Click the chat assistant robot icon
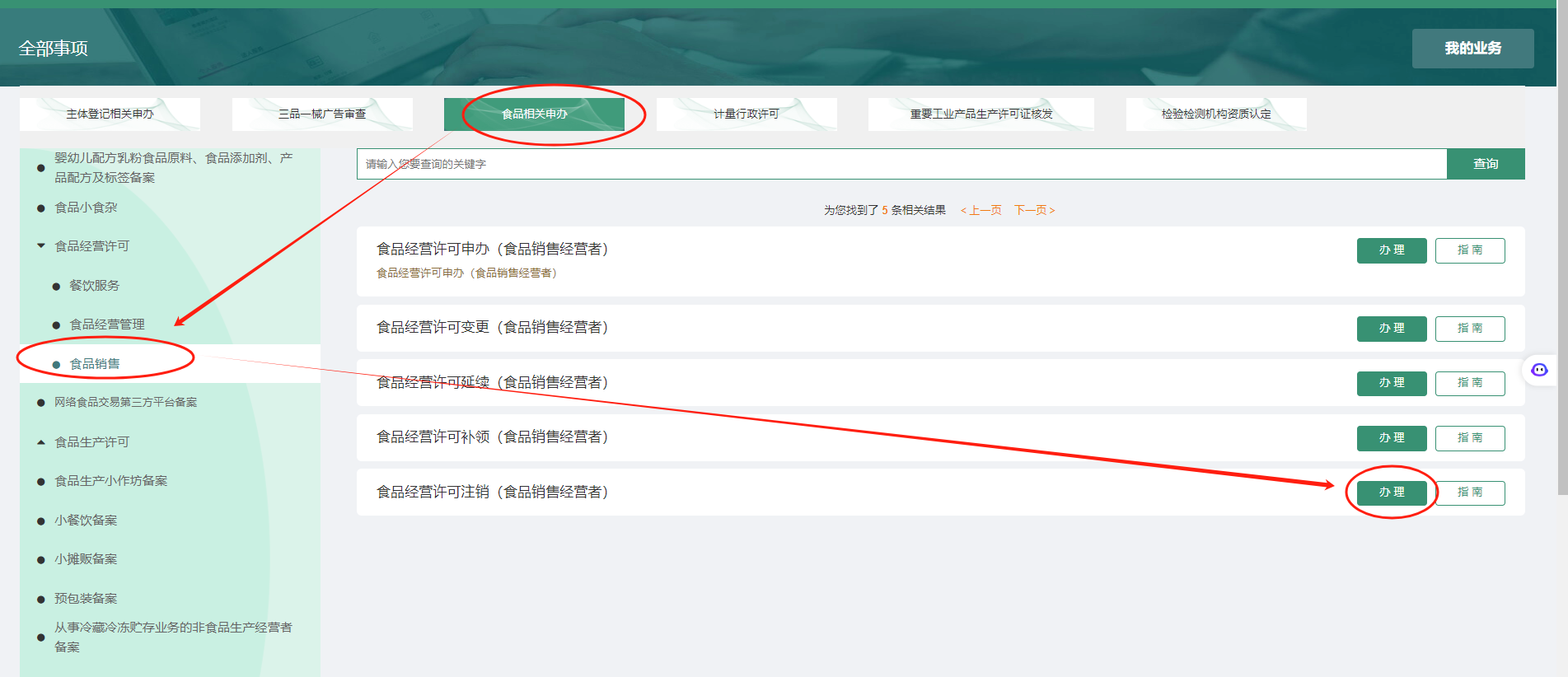 pyautogui.click(x=1539, y=370)
